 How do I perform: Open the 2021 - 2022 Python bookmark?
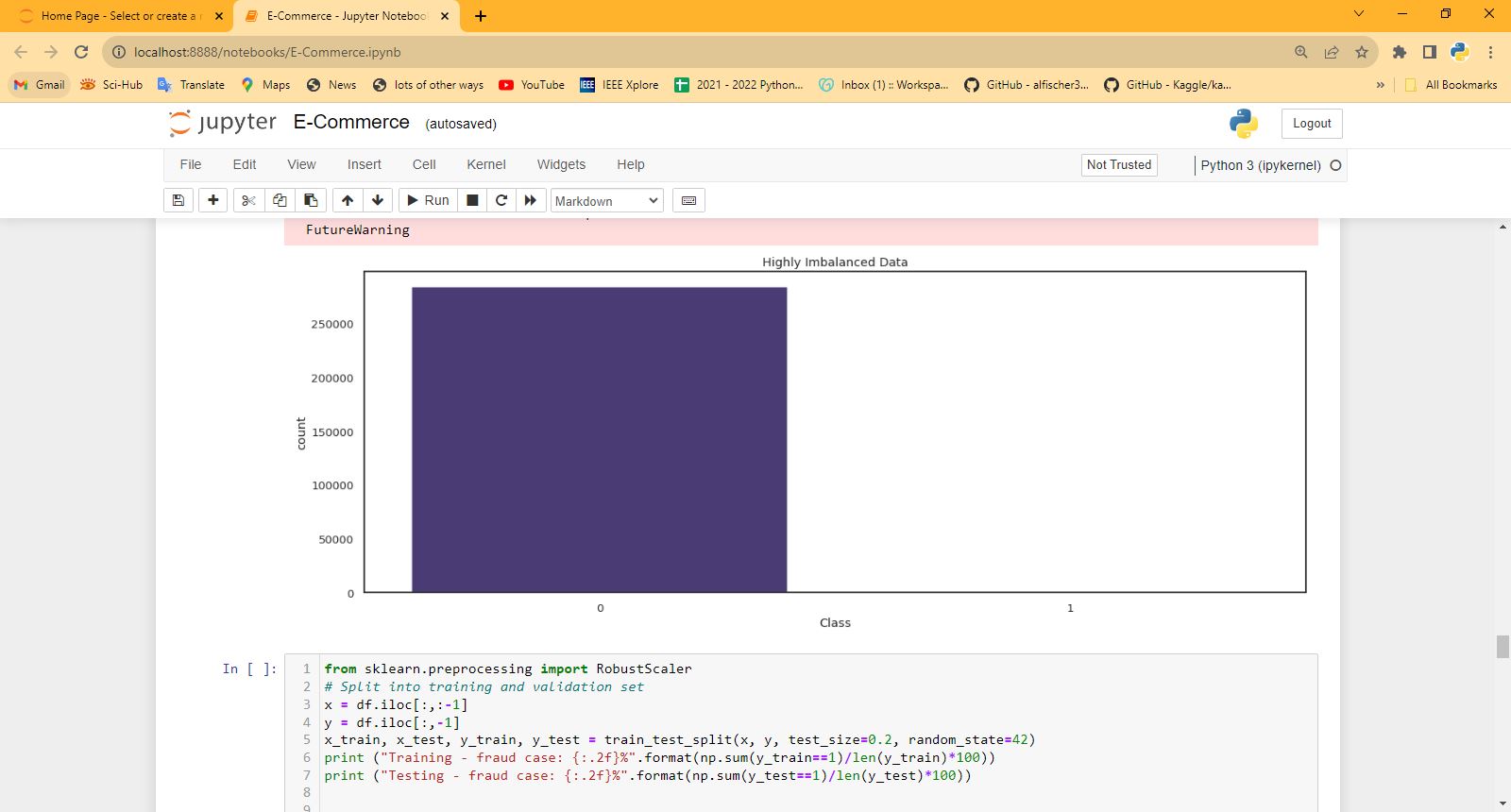(739, 85)
